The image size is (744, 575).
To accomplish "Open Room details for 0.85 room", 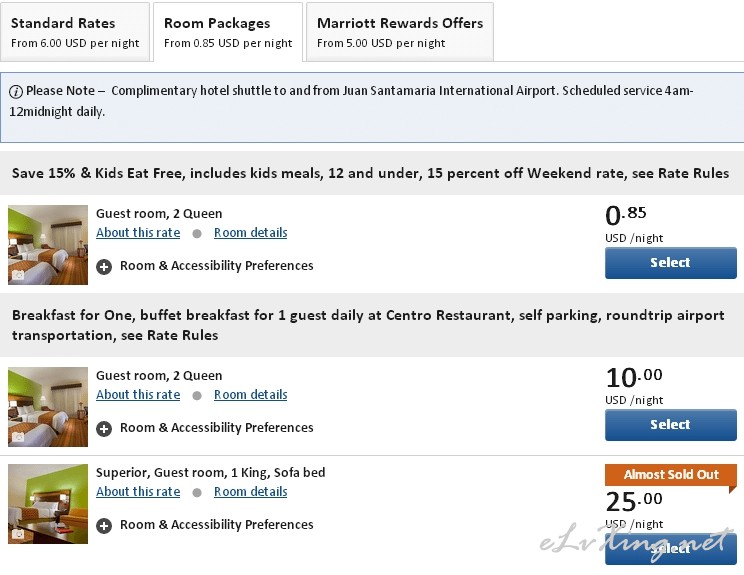I will pos(251,232).
